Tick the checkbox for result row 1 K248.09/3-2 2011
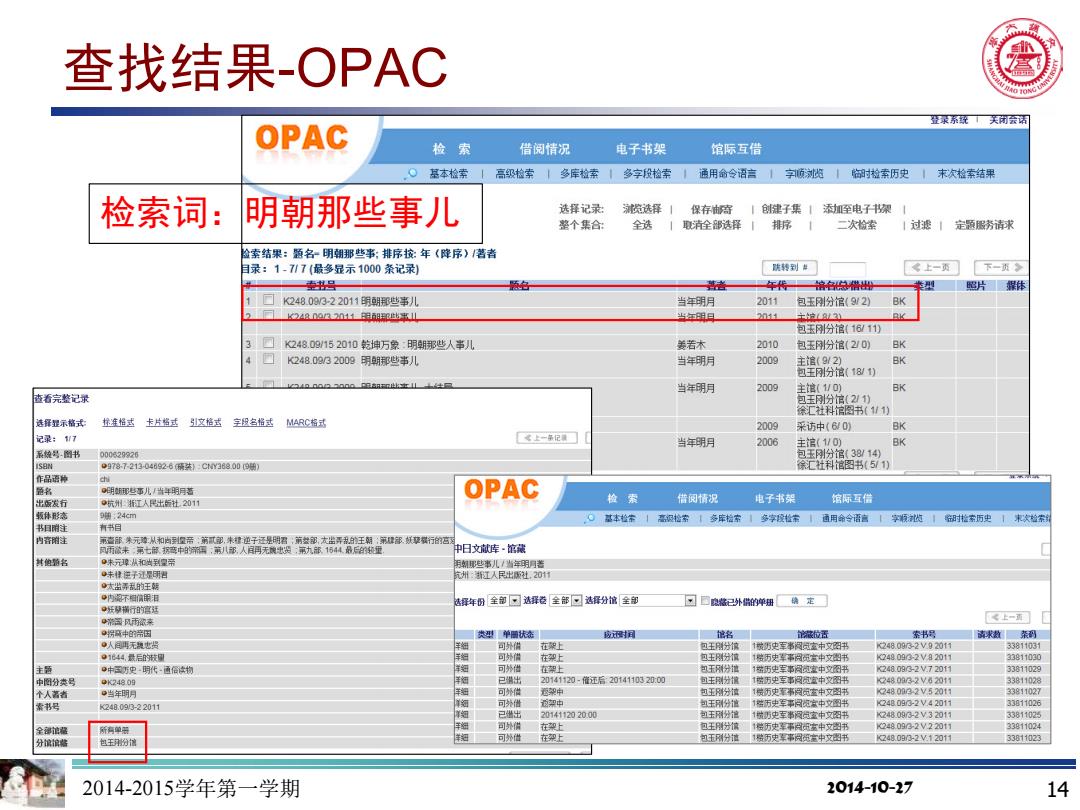Viewport: 1080px width, 810px height. pos(269,300)
